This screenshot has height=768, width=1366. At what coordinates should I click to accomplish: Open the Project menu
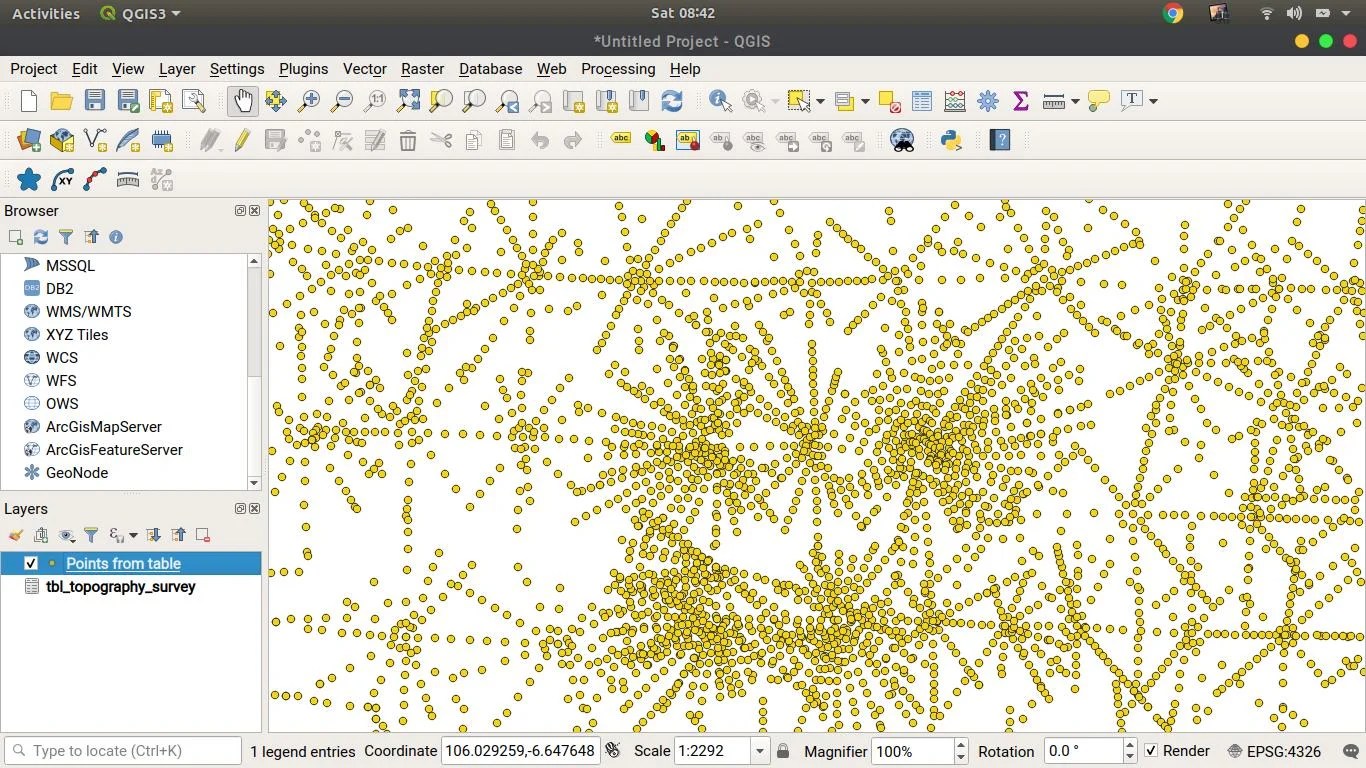[x=34, y=69]
